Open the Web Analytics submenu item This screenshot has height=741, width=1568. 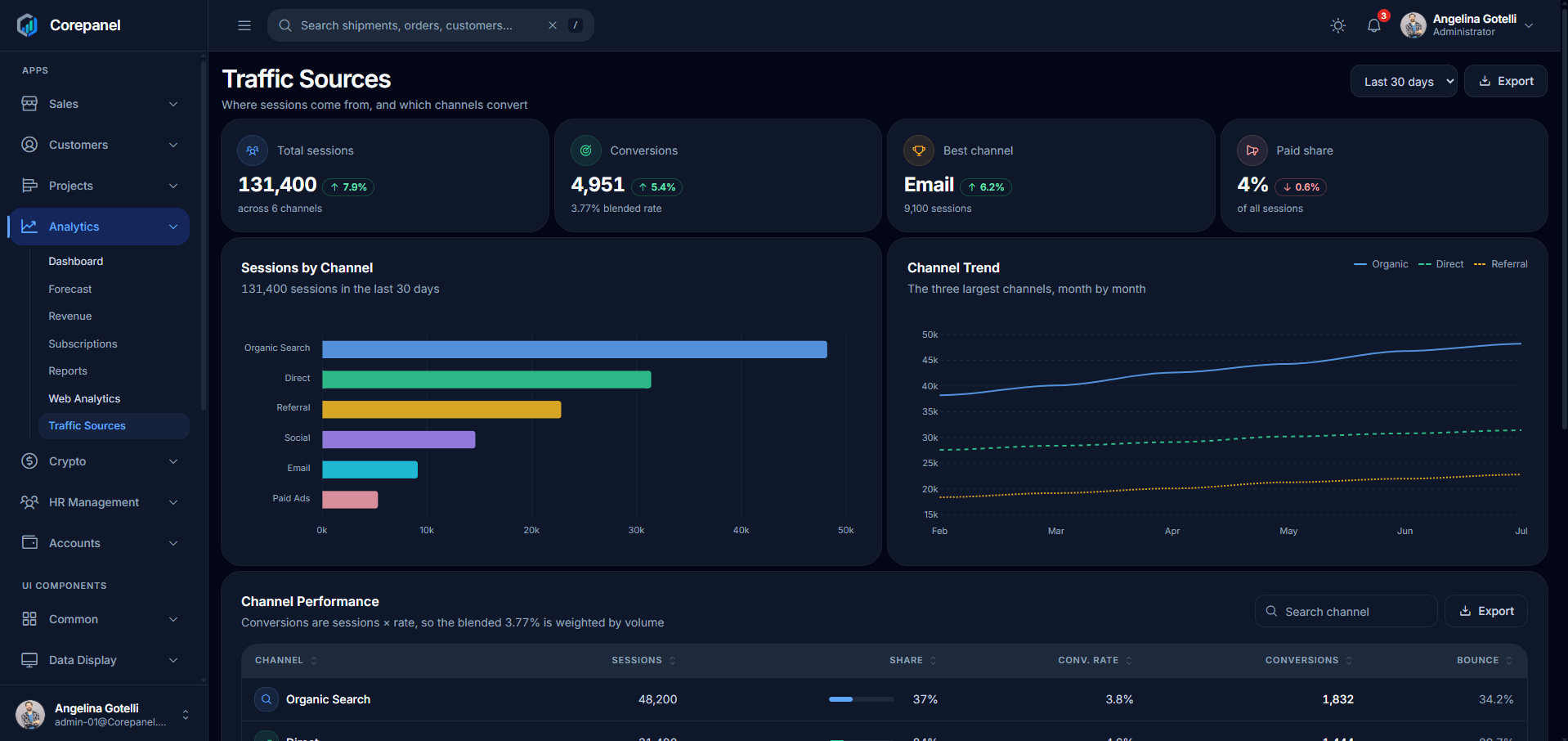point(84,398)
